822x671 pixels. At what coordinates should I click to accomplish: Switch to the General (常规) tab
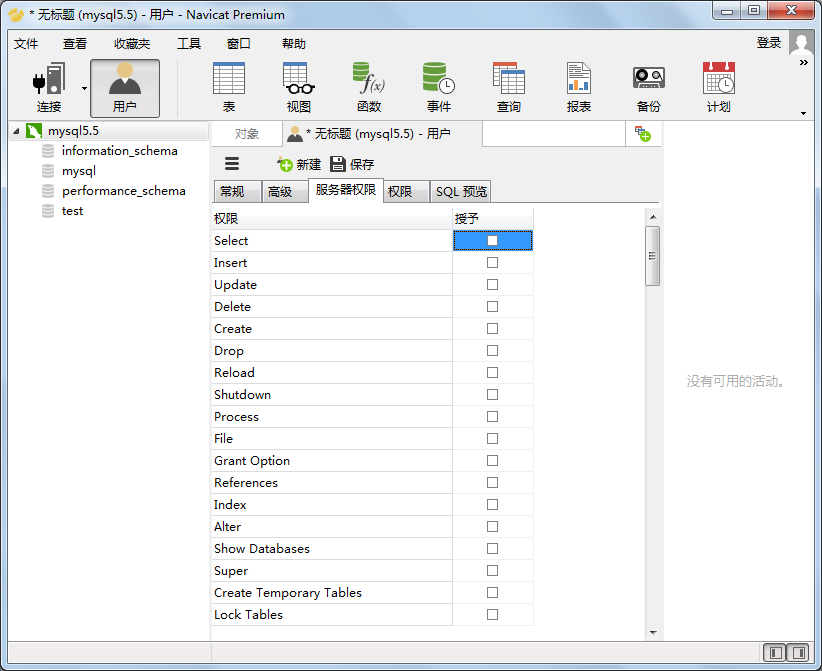point(237,191)
